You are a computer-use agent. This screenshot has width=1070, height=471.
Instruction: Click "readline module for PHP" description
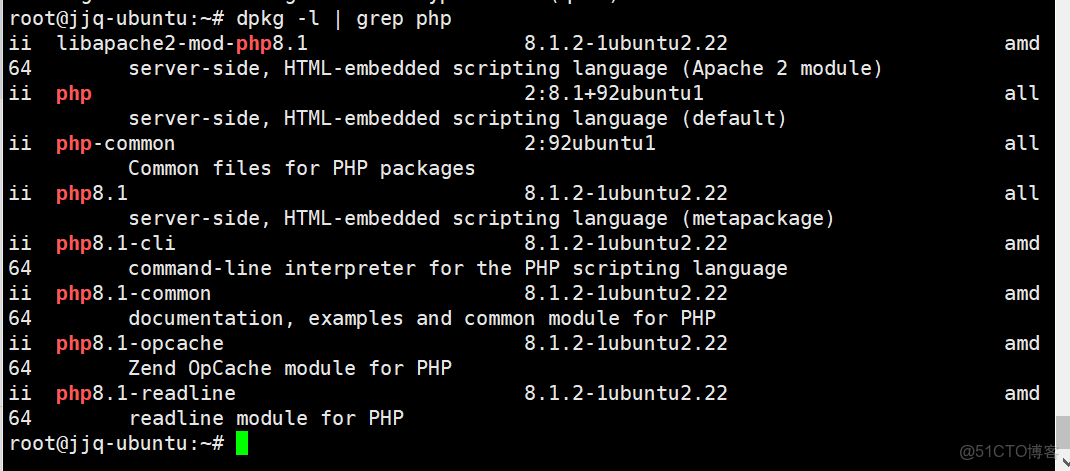click(266, 418)
